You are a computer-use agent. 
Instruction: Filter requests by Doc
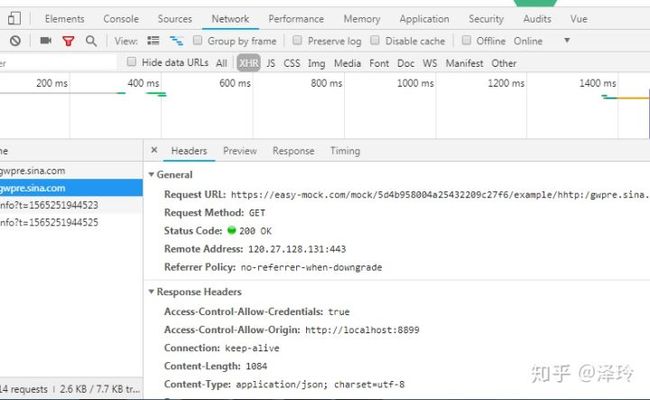406,63
